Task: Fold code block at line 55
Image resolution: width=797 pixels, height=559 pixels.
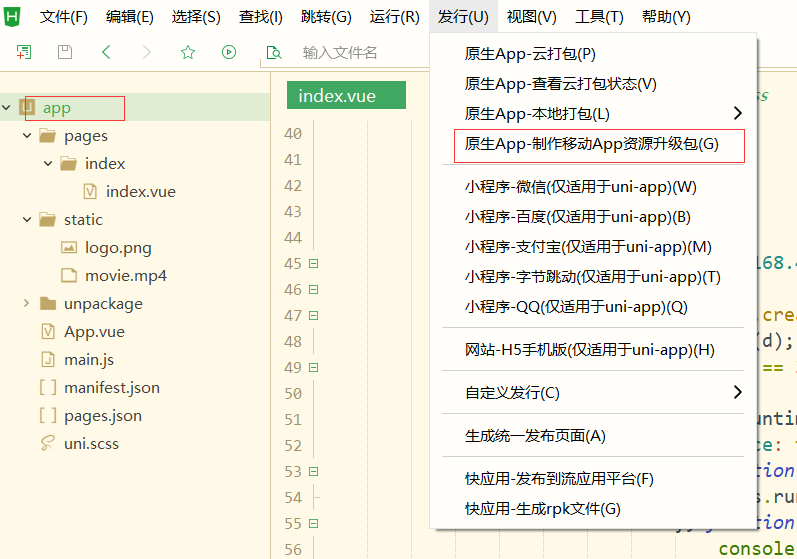Action: 314,523
